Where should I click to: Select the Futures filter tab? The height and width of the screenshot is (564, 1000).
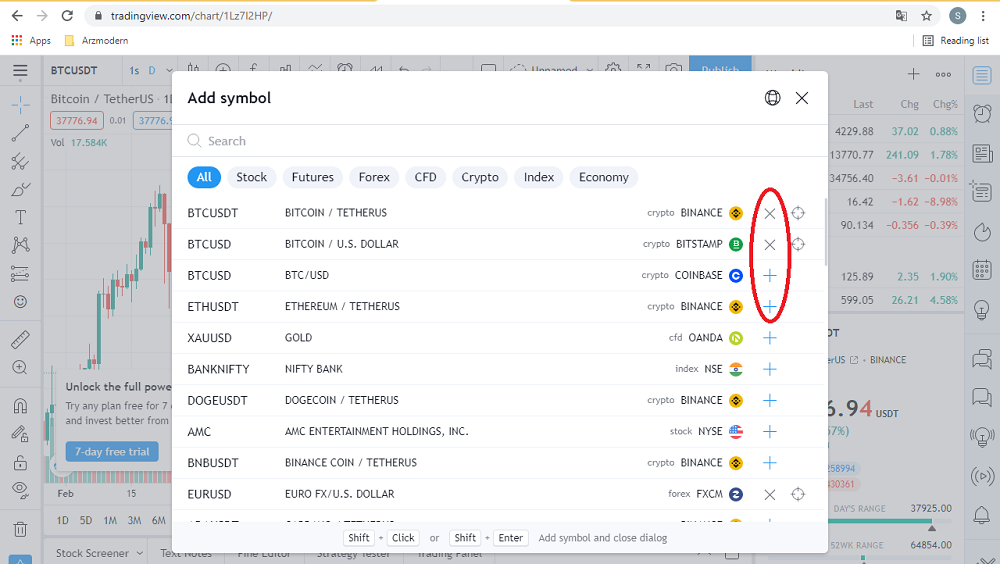tap(312, 177)
